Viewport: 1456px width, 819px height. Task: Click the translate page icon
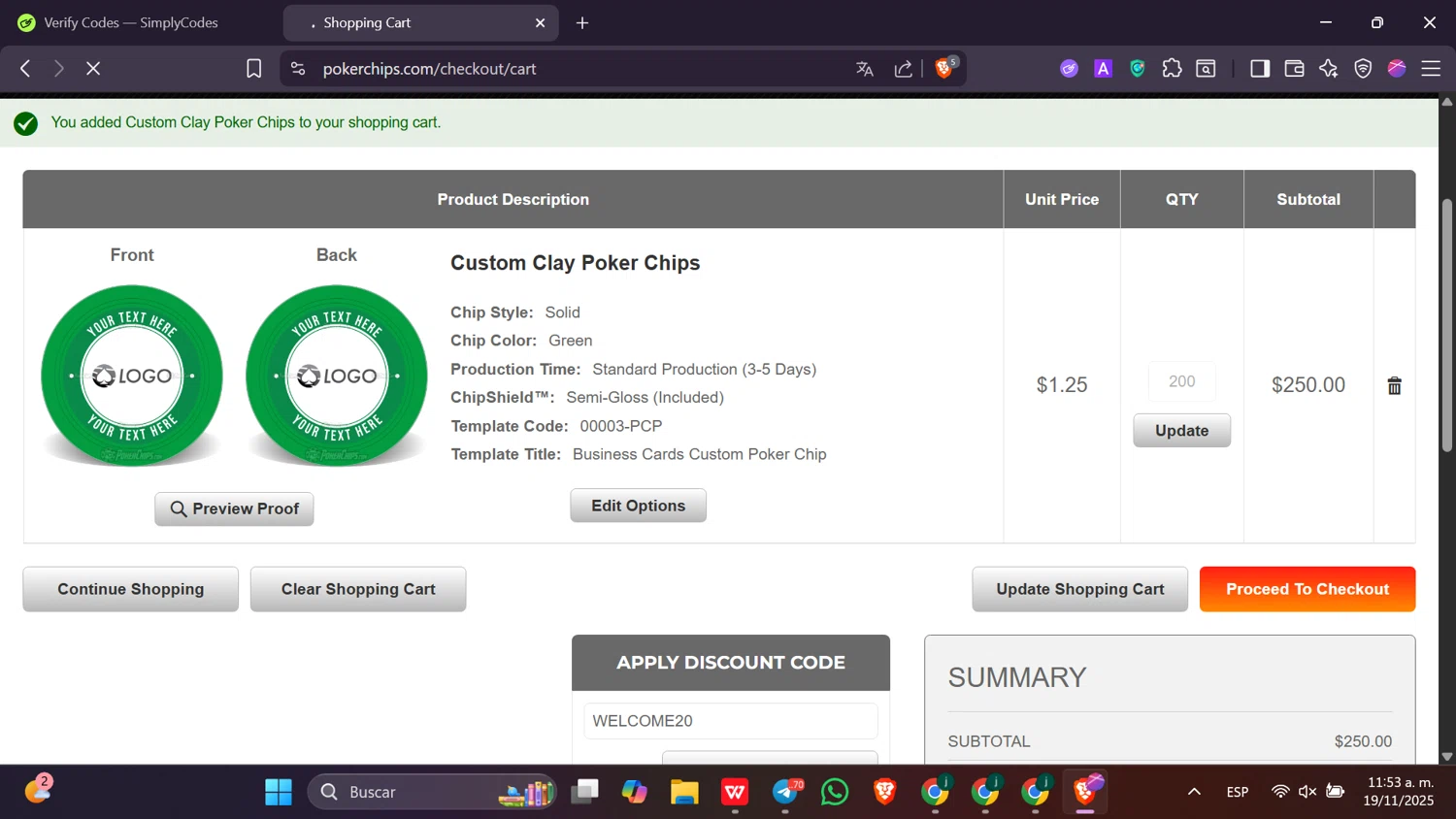pyautogui.click(x=865, y=68)
